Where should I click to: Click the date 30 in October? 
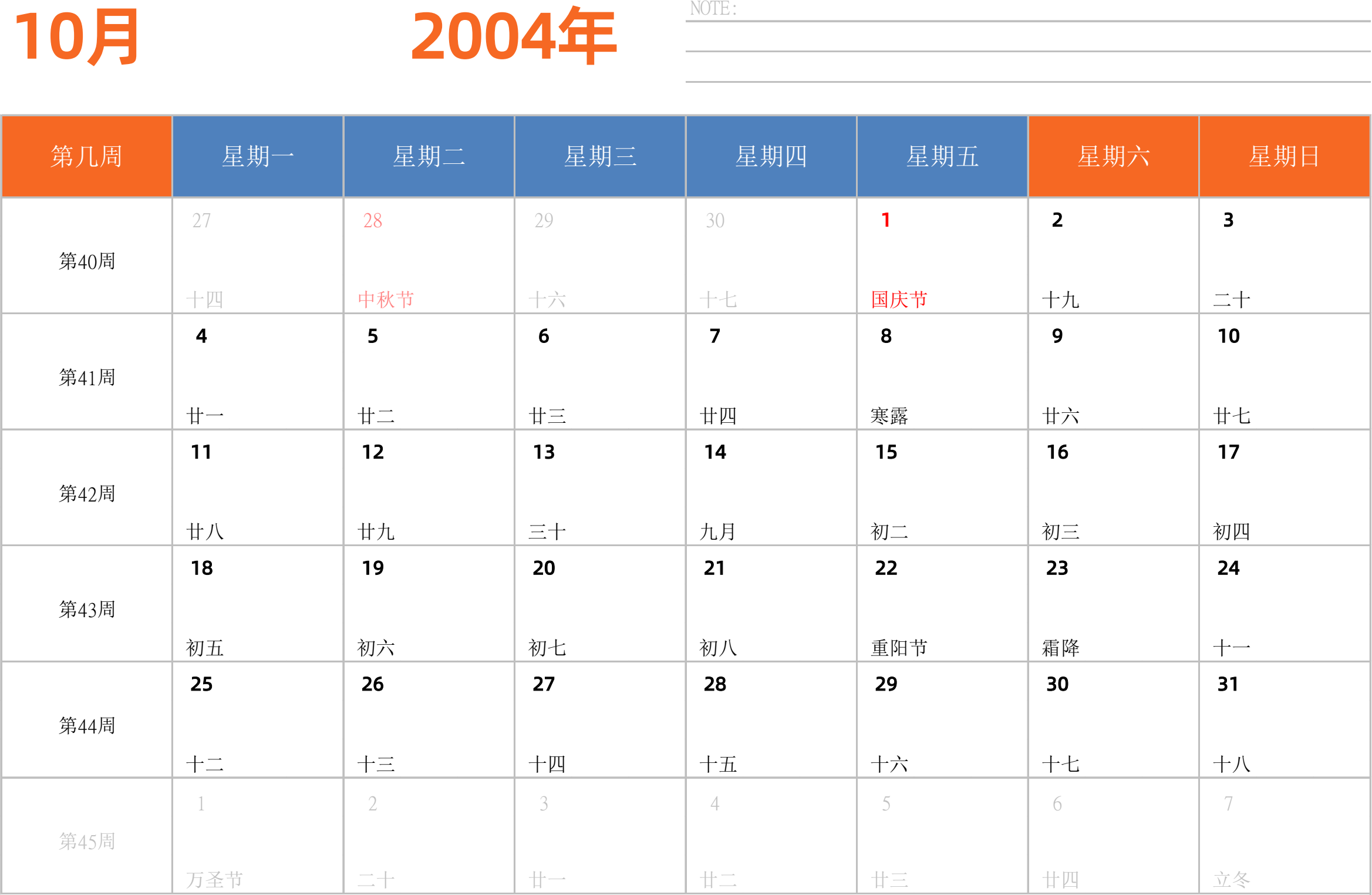[1057, 684]
